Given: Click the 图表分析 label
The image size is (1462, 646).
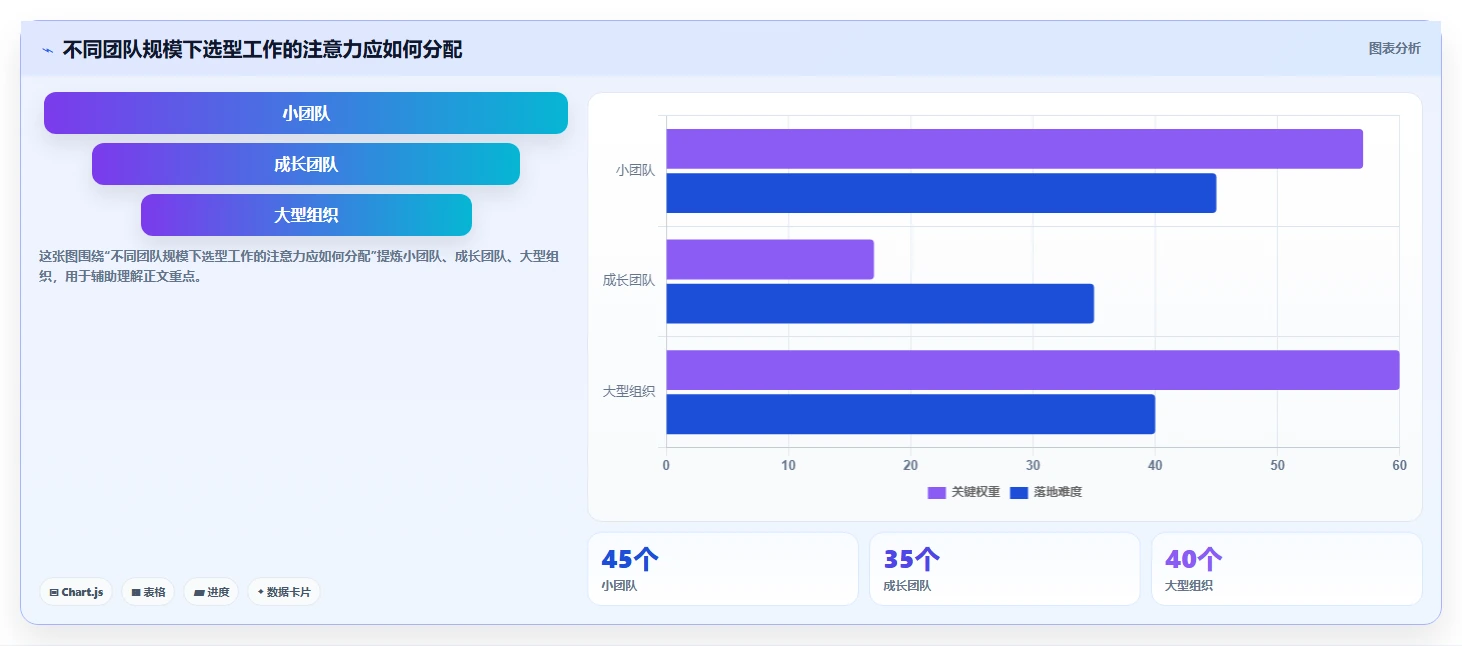Looking at the screenshot, I should coord(1394,49).
